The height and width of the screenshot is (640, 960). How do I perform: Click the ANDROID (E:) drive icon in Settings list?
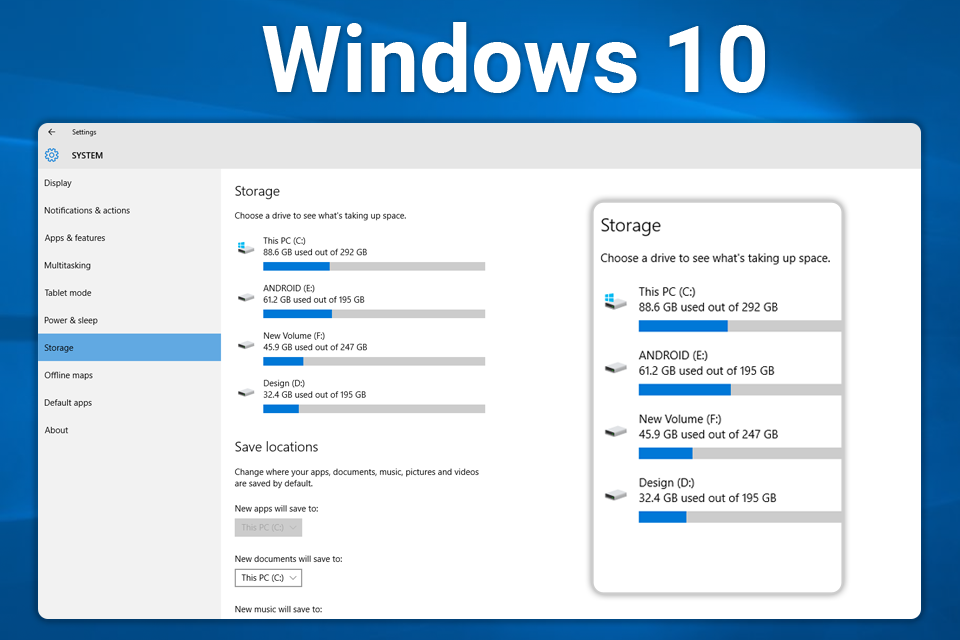tap(246, 298)
